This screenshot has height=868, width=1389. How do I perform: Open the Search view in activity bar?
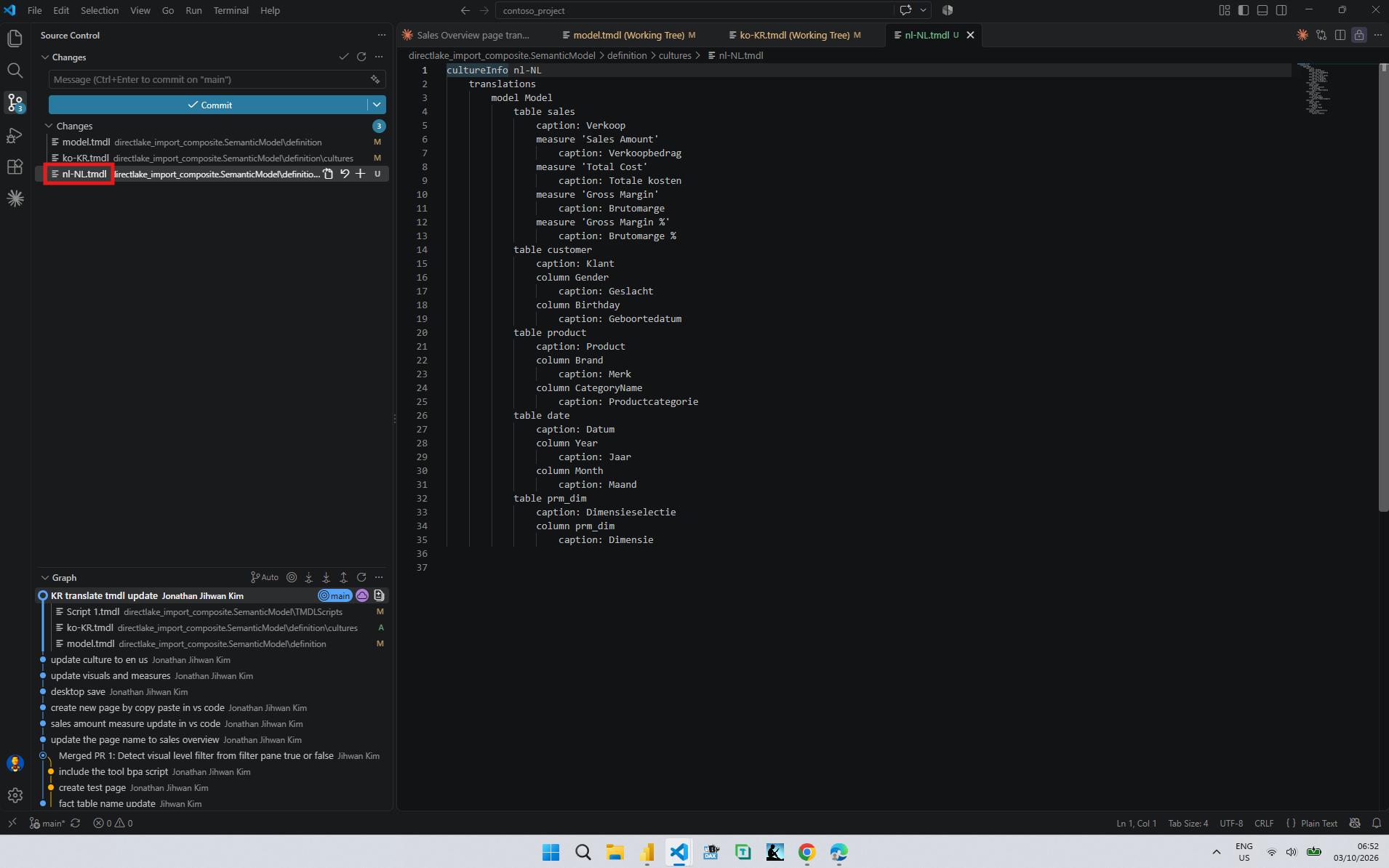point(15,71)
